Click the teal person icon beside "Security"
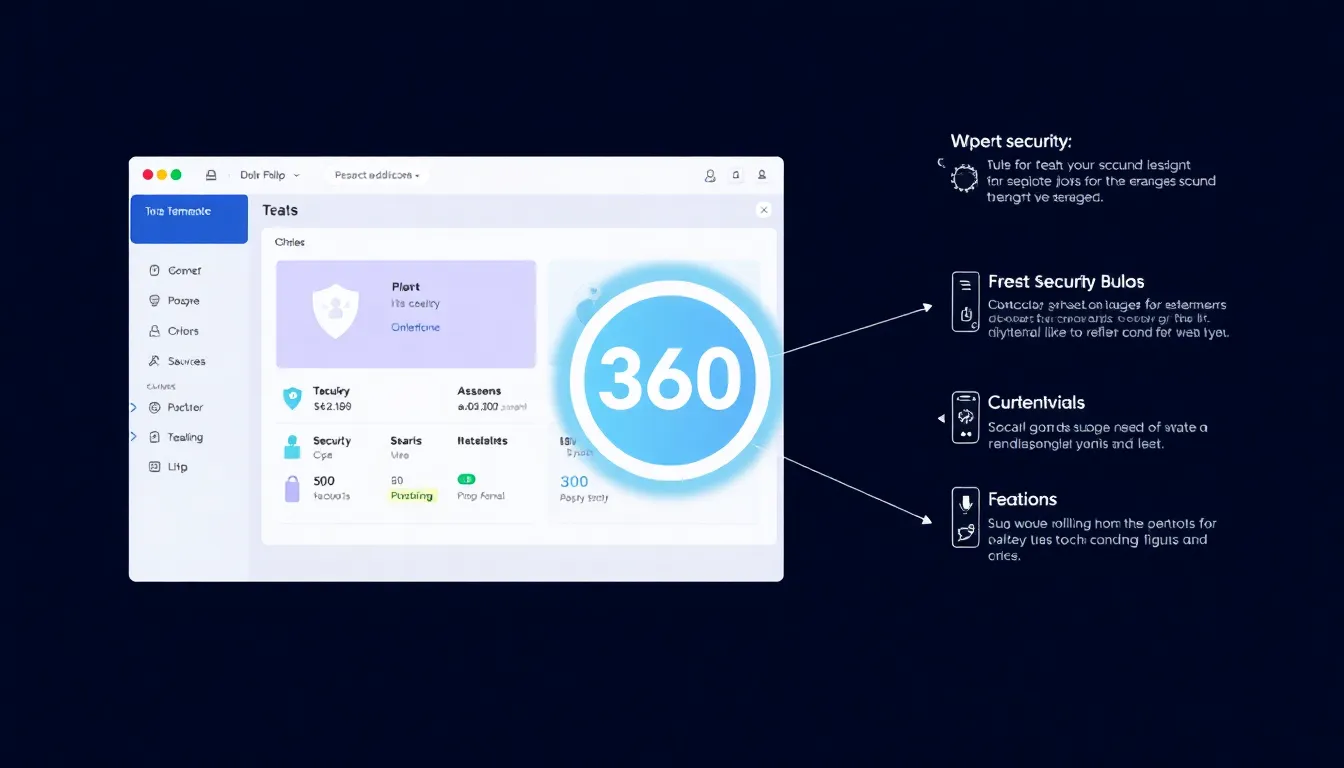The image size is (1344, 768). pyautogui.click(x=292, y=446)
